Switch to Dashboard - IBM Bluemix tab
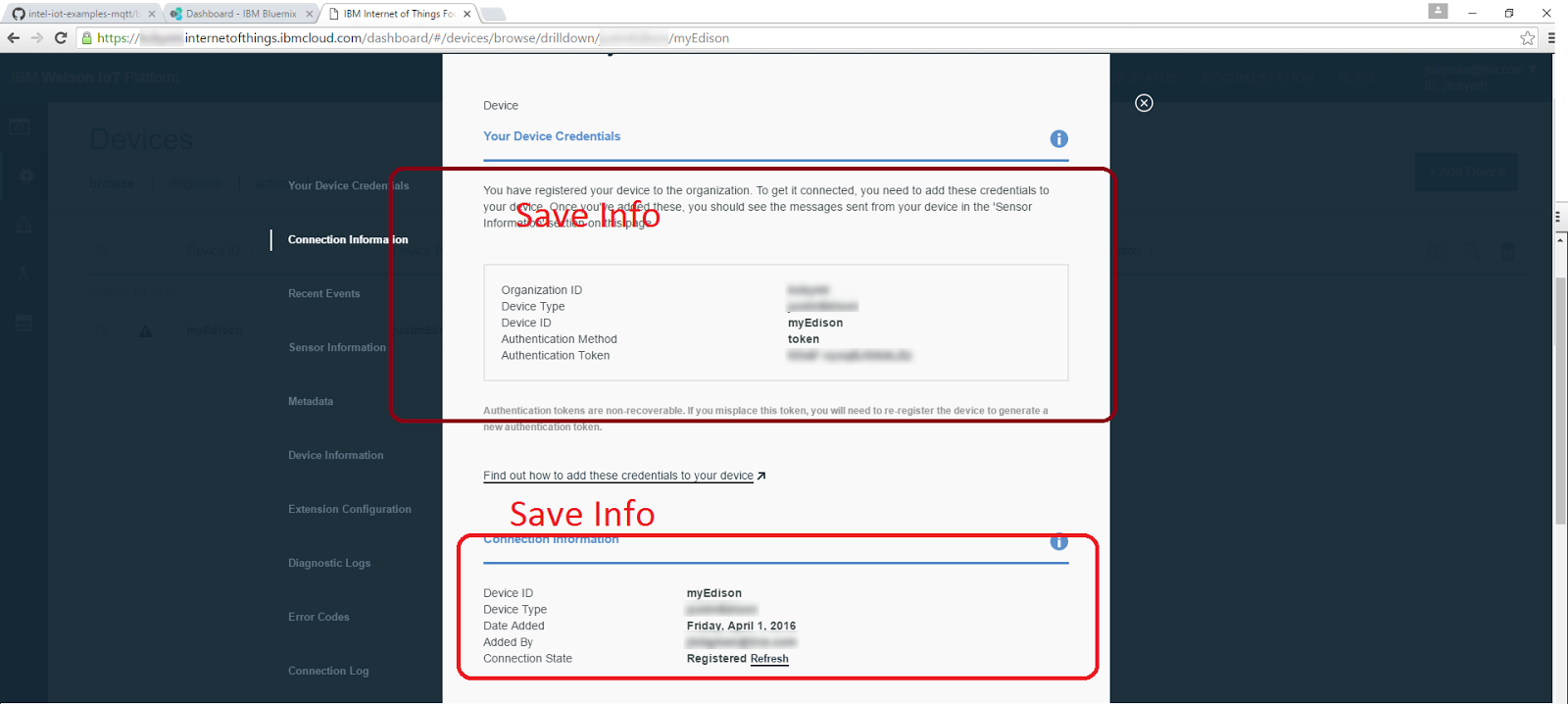 tap(240, 14)
